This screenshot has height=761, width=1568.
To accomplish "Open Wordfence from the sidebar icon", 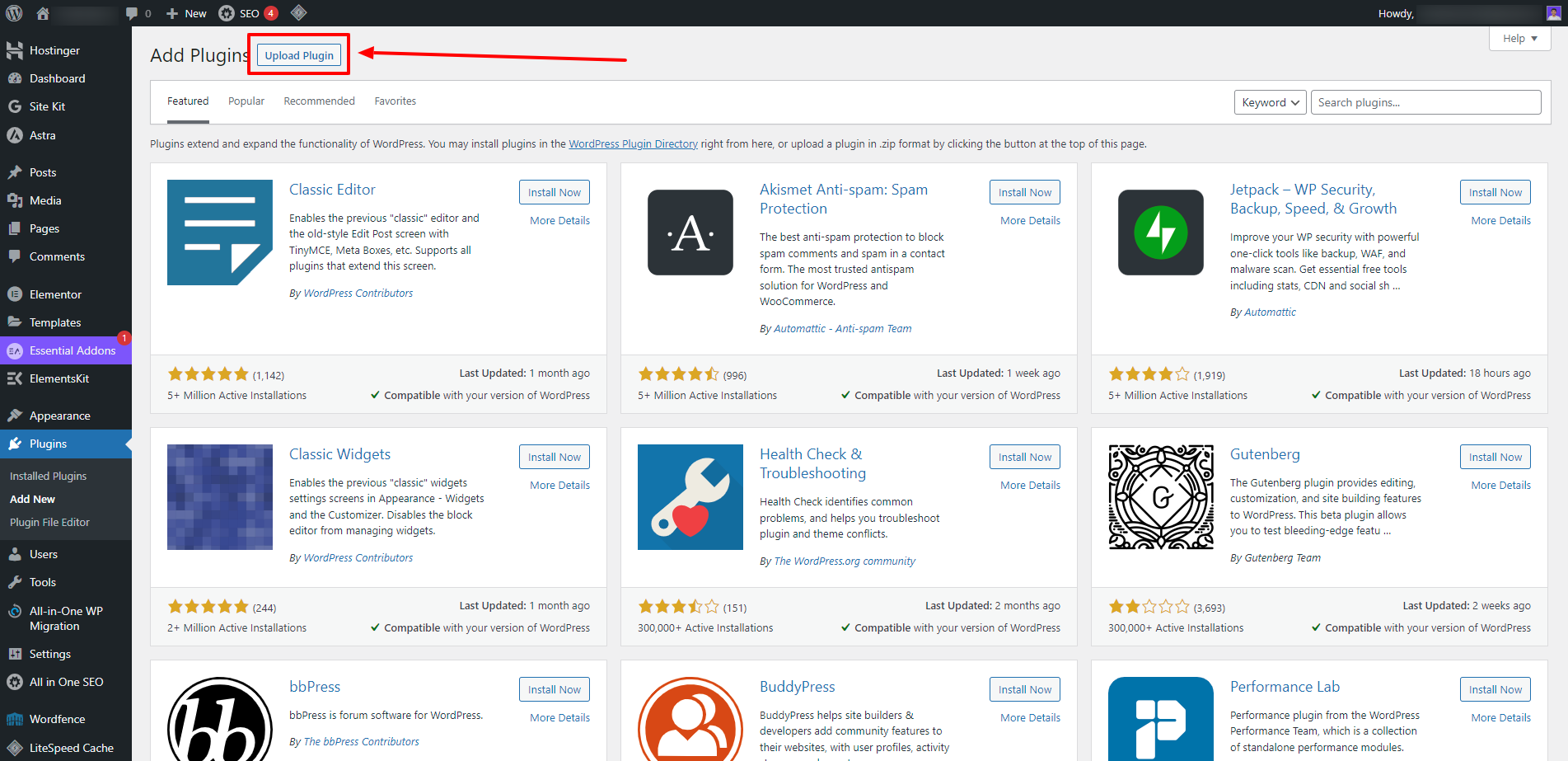I will pyautogui.click(x=15, y=719).
